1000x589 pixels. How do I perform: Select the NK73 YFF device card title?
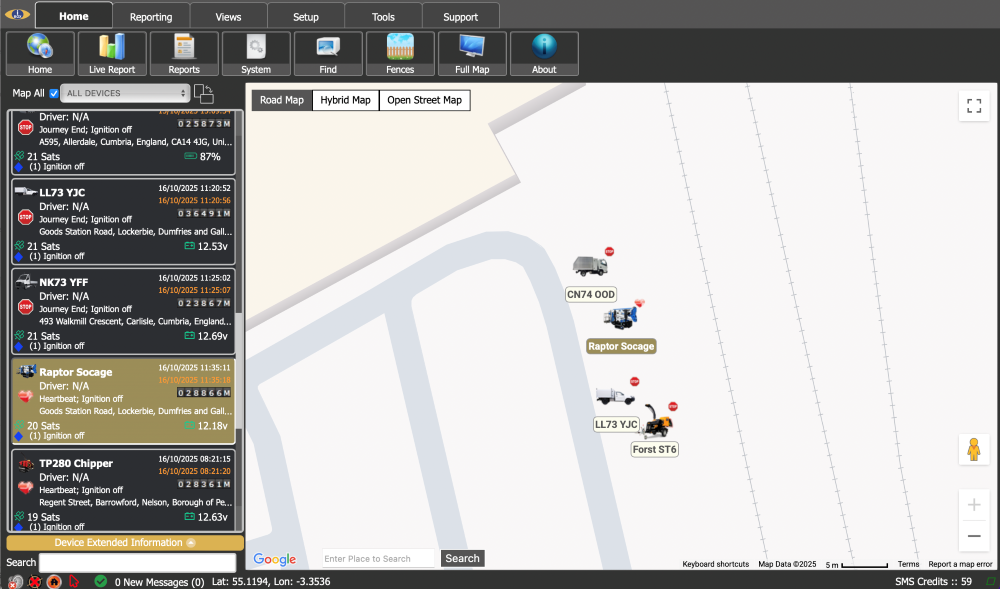tap(64, 282)
